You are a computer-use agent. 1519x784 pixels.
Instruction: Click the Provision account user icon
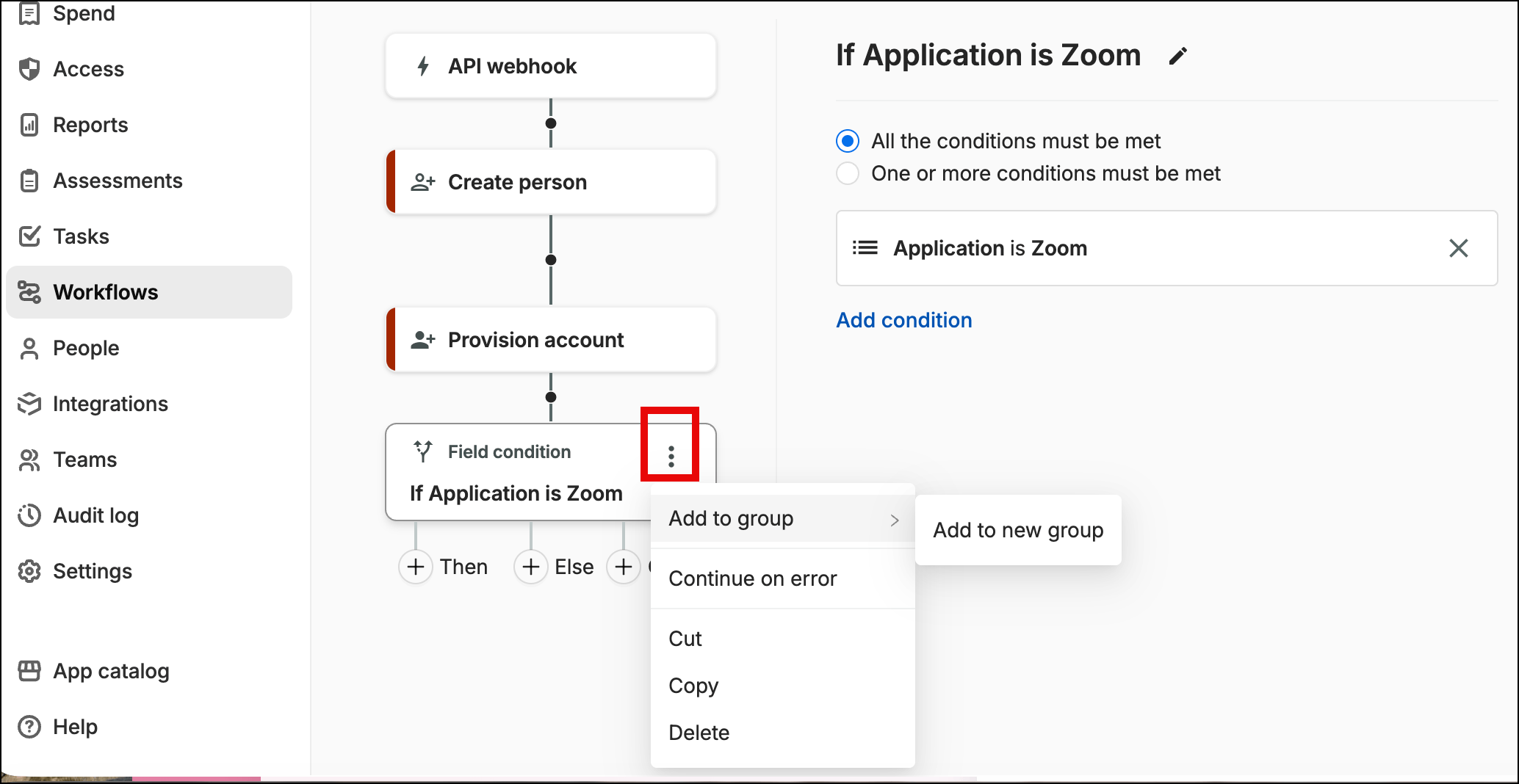[423, 340]
